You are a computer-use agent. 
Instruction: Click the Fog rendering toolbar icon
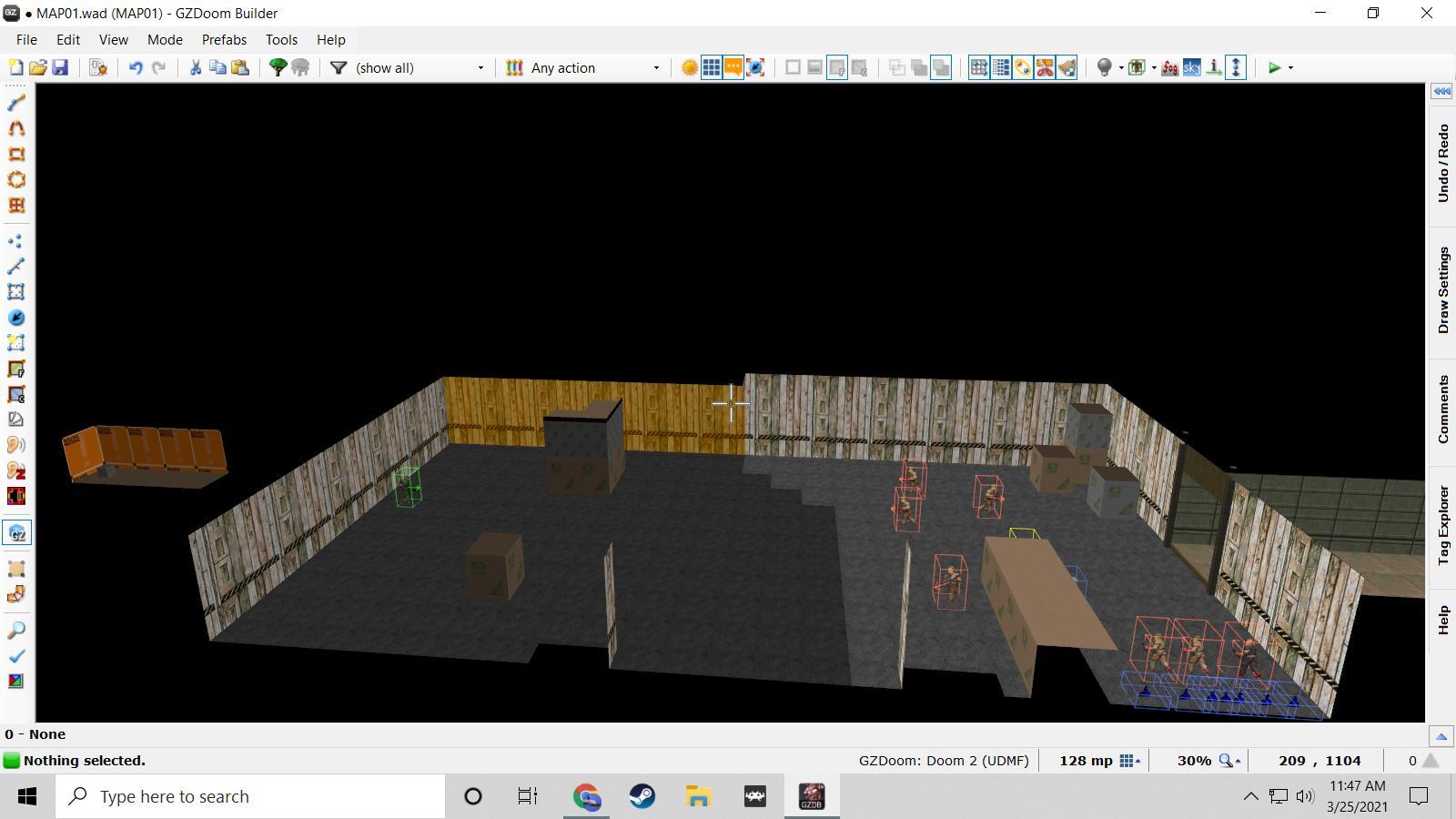(1169, 67)
